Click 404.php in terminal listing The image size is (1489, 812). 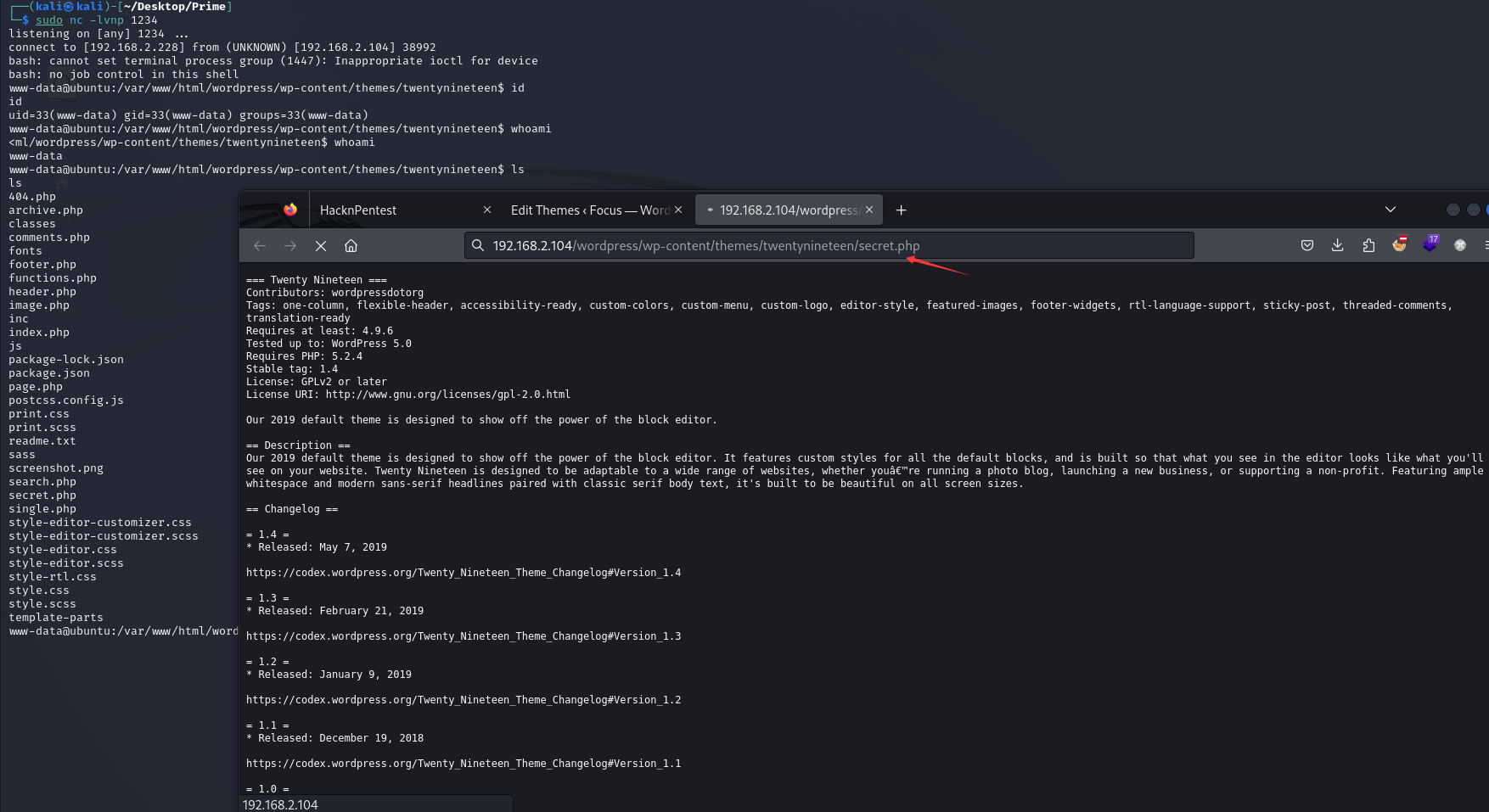pos(32,197)
